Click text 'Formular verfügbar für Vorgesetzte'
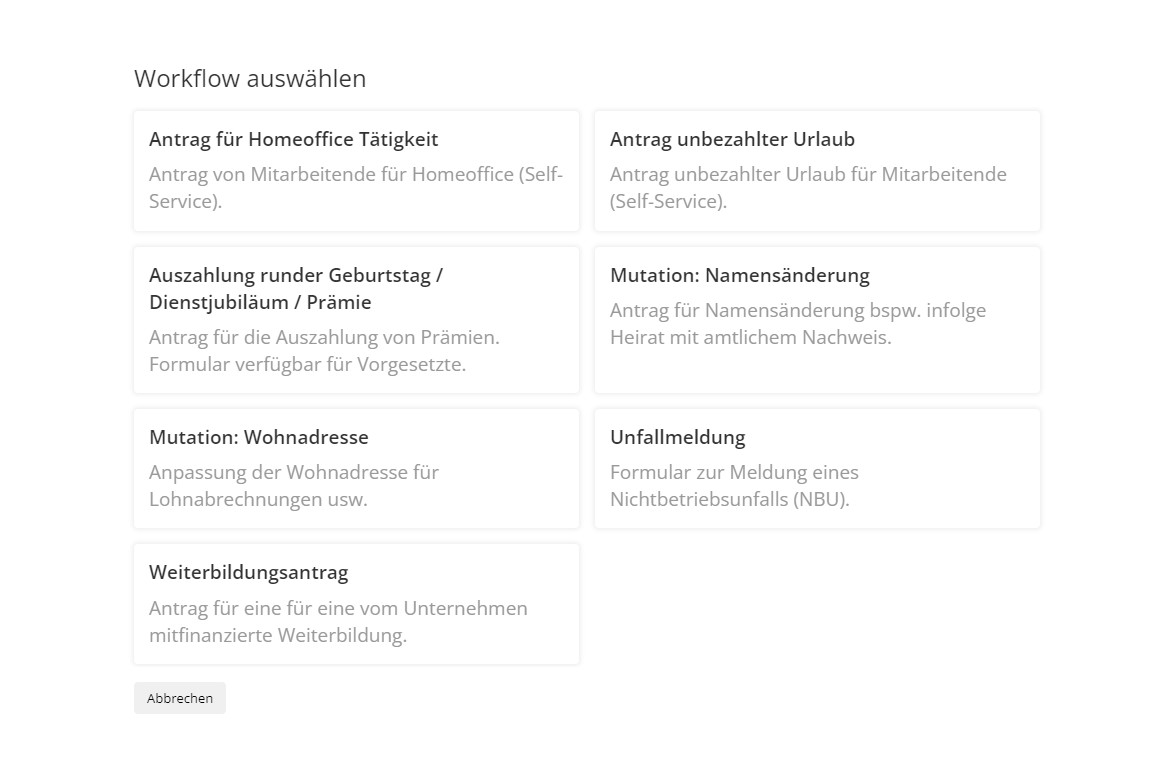Screen dimensions: 1170x780 (307, 365)
